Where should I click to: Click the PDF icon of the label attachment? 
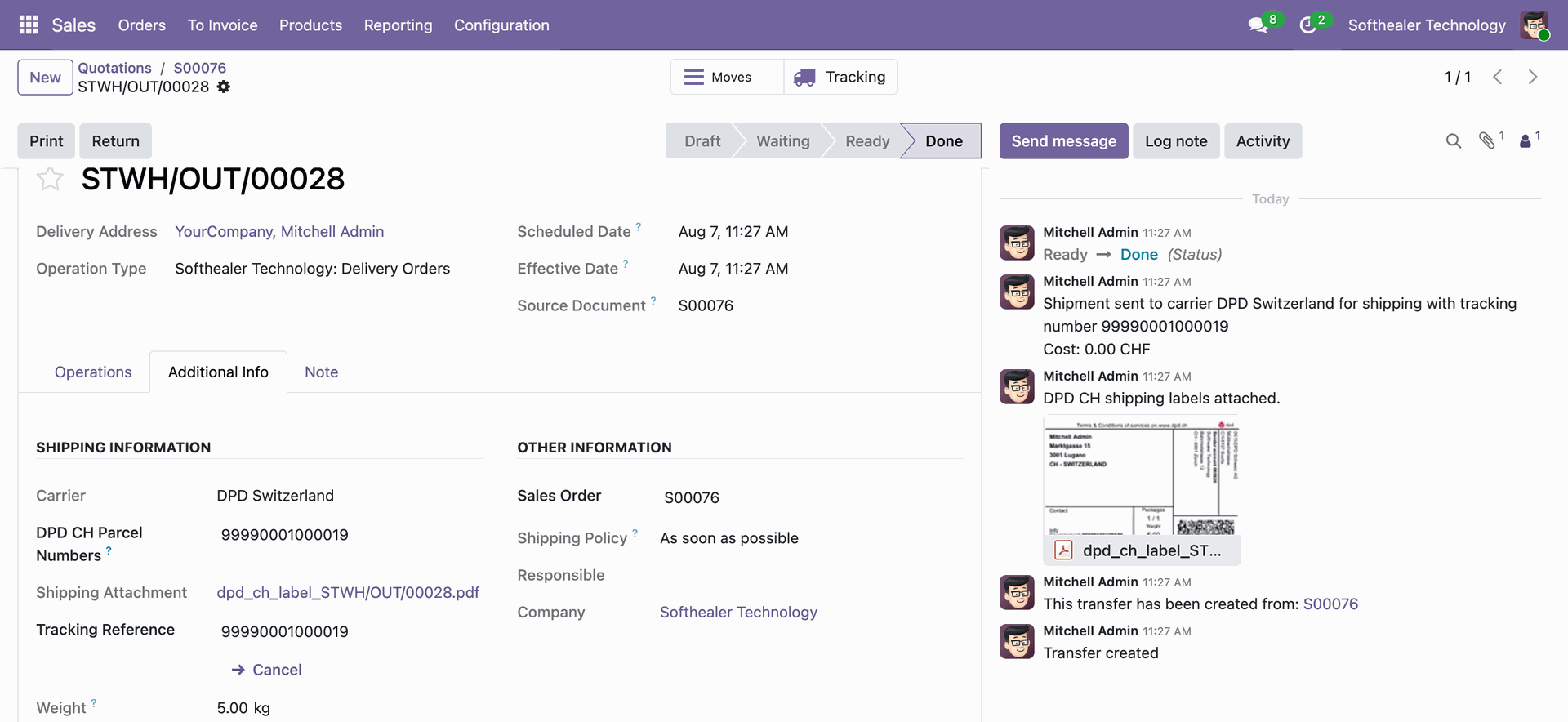1063,550
